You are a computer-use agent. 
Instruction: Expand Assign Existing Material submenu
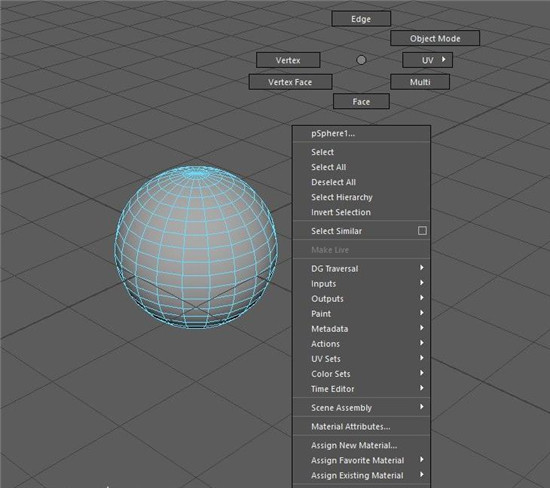[362, 475]
